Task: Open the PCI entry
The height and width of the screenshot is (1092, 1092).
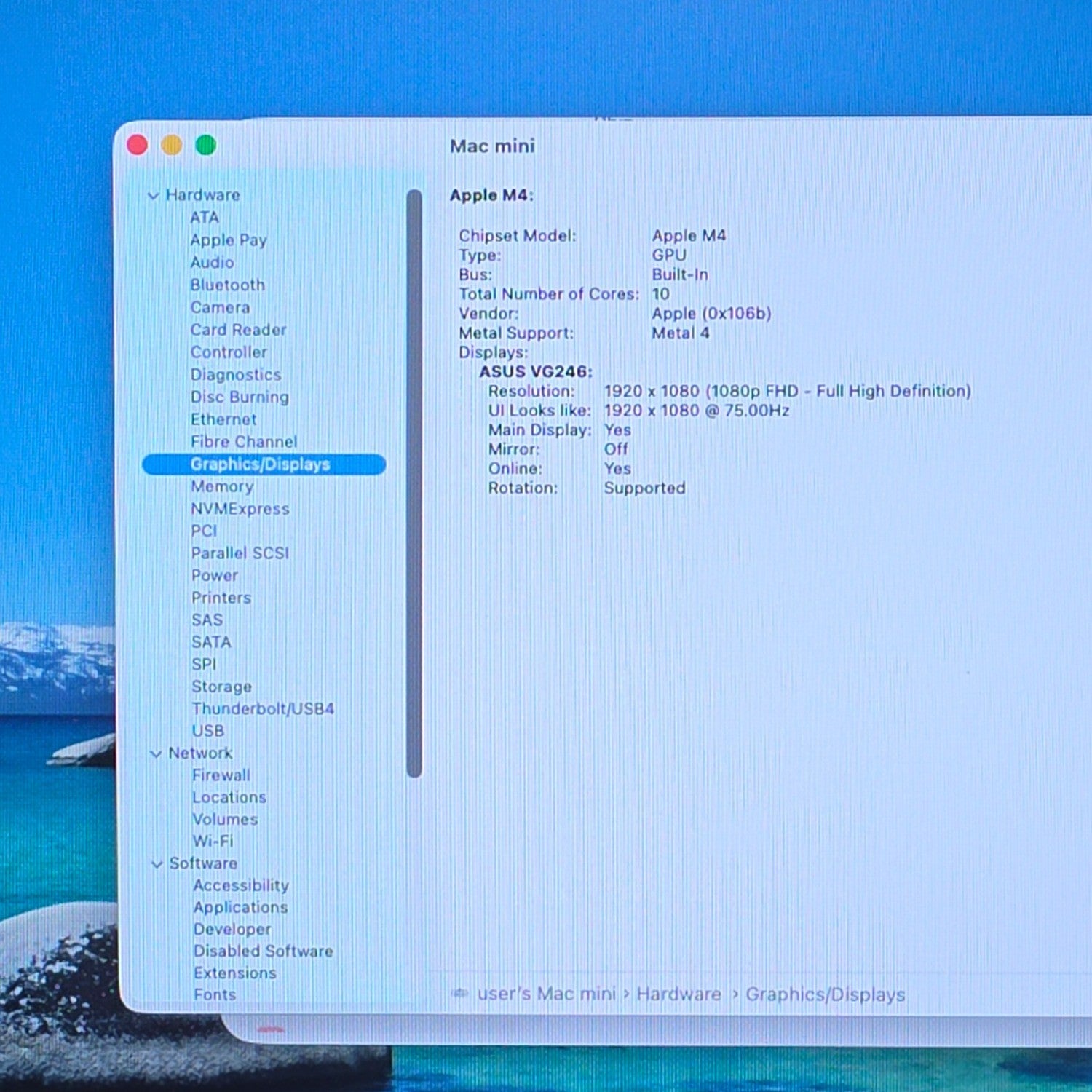Action: pyautogui.click(x=204, y=531)
